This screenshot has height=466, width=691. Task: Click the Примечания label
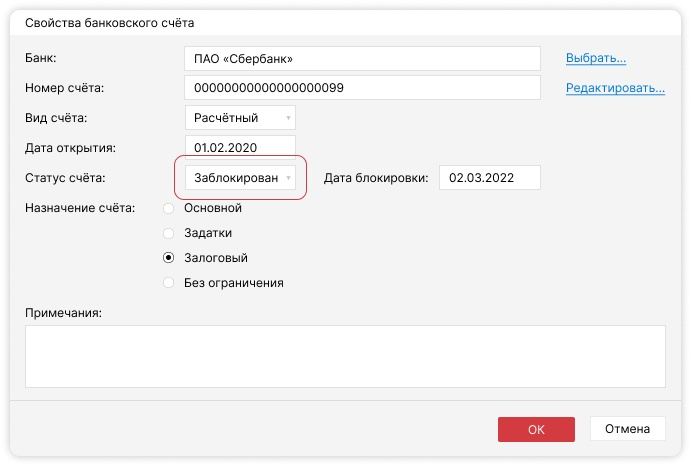coord(63,313)
